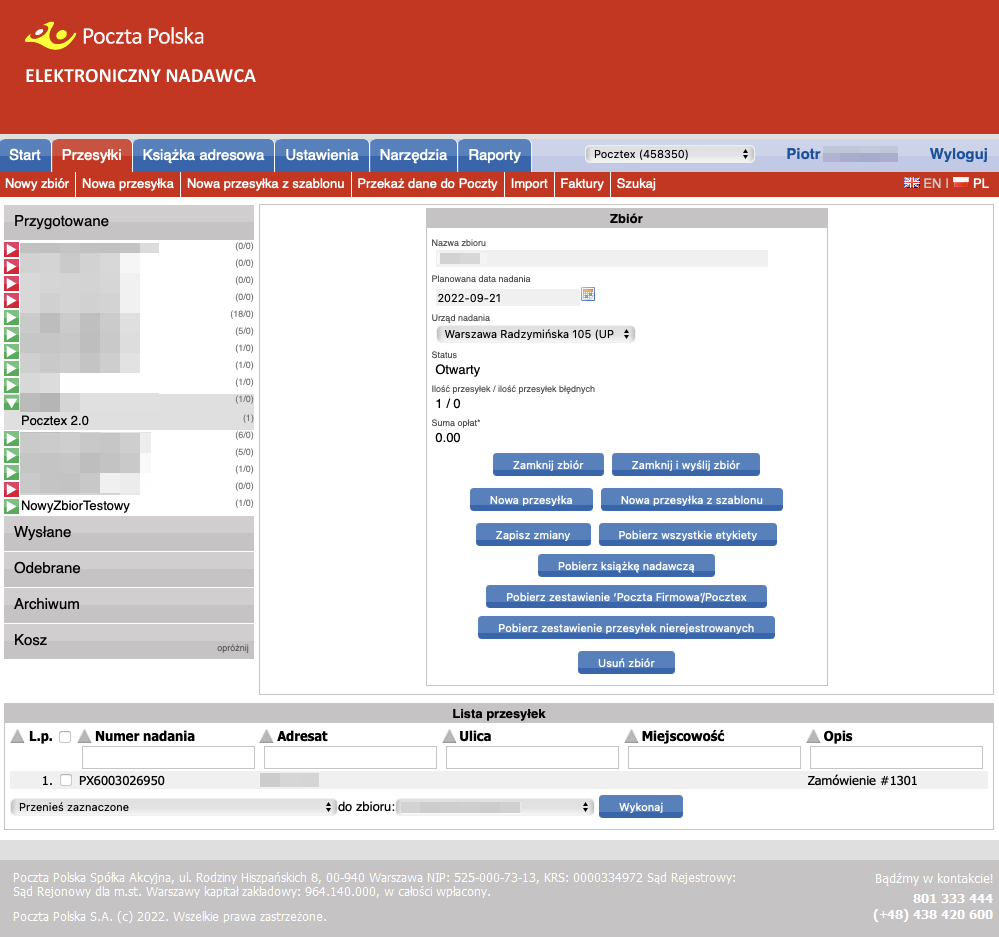Click the green arrow beside the (18/0) set

11,317
